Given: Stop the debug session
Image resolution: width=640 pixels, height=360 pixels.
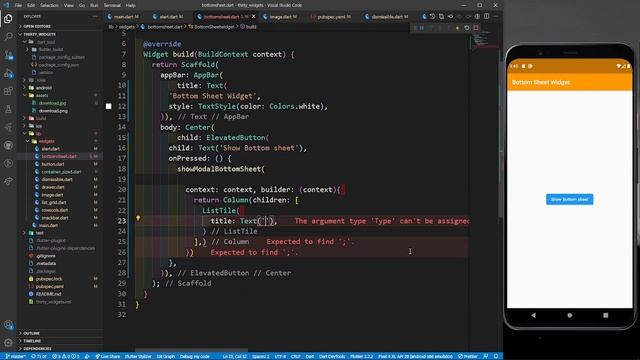Looking at the screenshot, I should (x=476, y=28).
